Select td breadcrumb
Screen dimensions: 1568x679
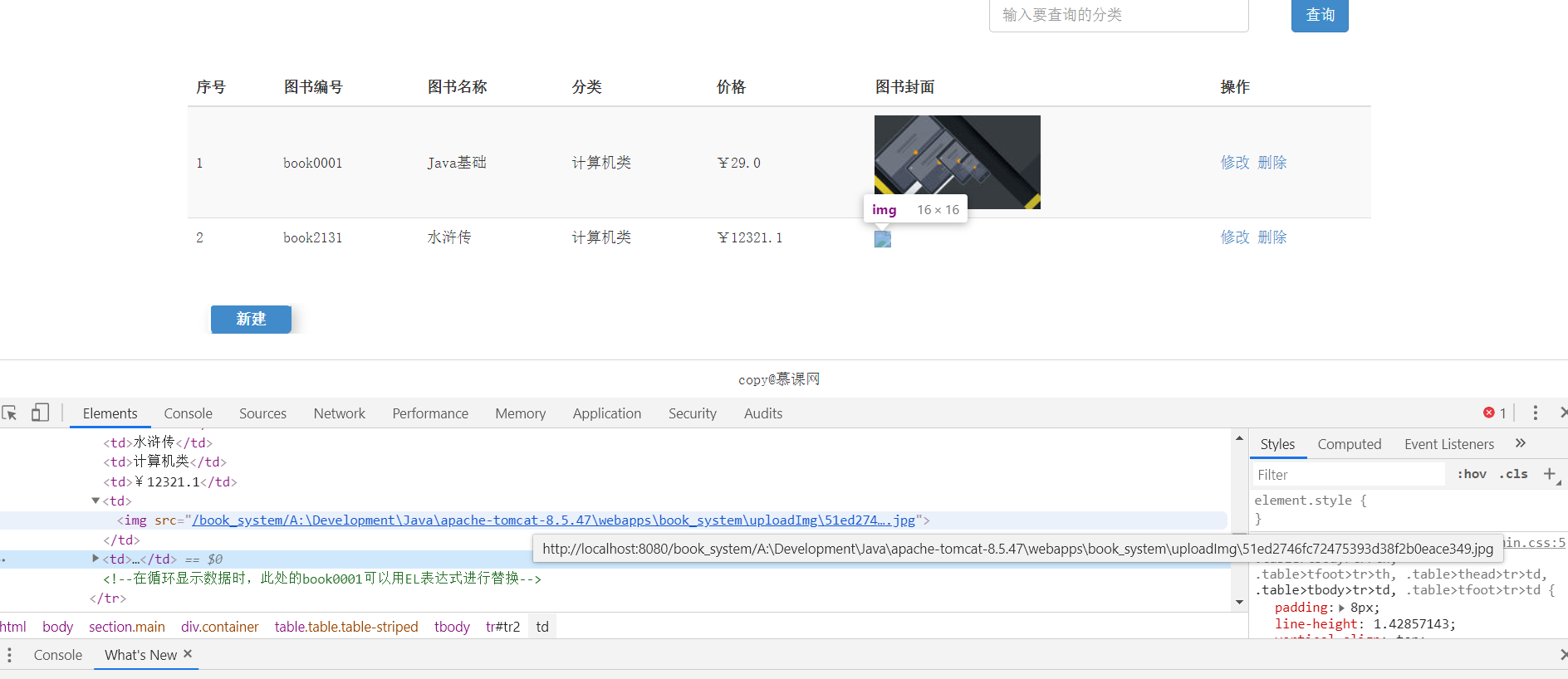tap(542, 627)
